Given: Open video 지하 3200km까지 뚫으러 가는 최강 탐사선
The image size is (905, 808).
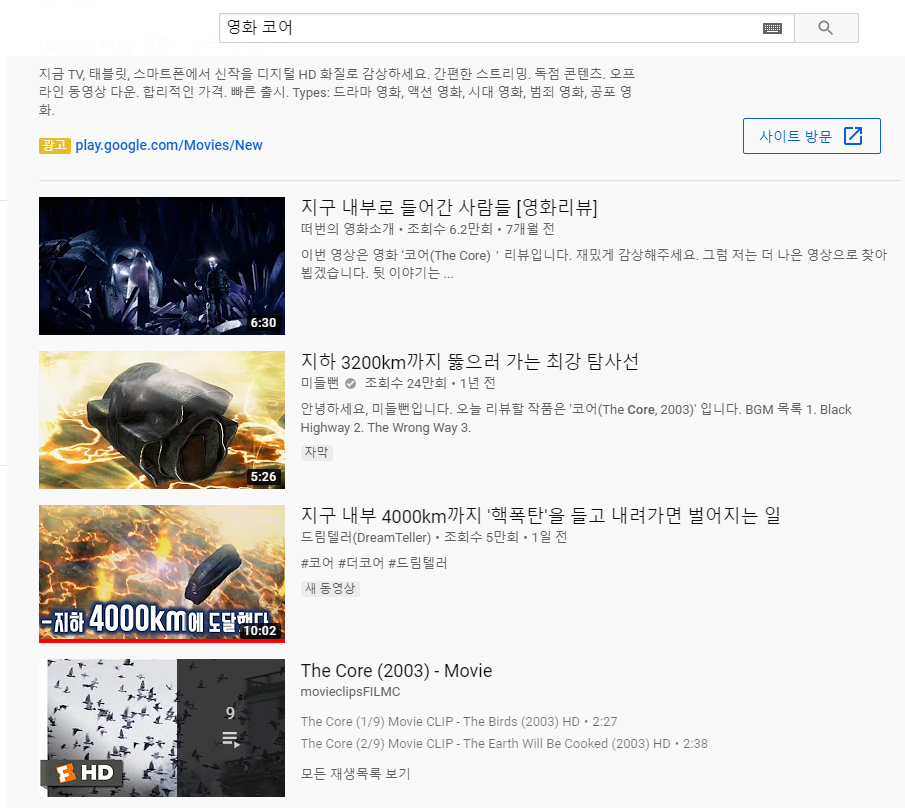Looking at the screenshot, I should click(x=470, y=362).
